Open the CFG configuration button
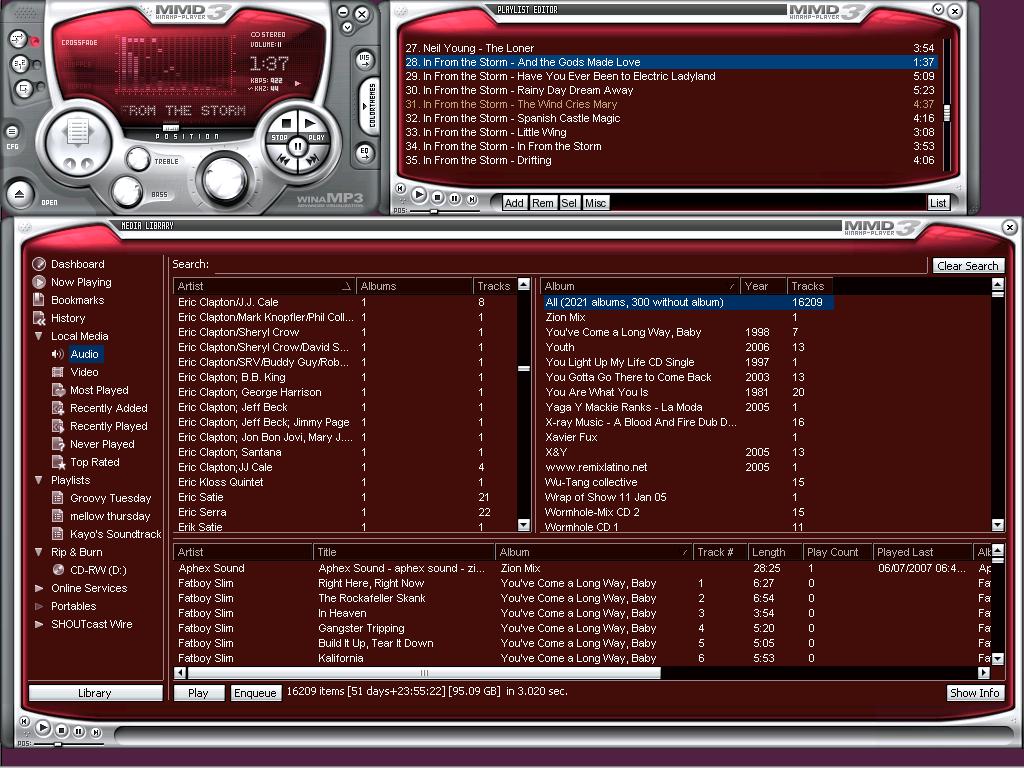Screen dimensions: 1024x768 [12, 132]
